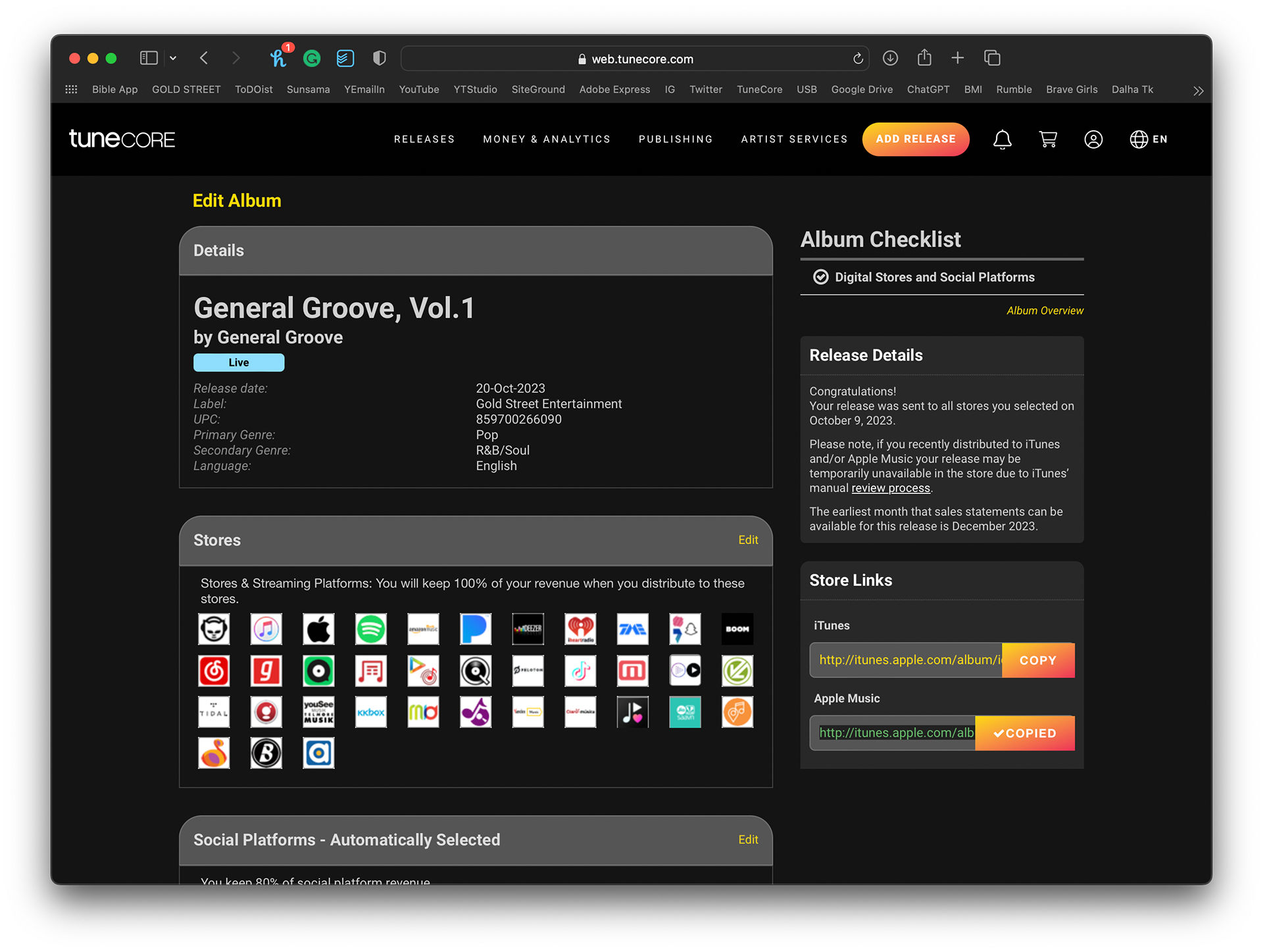
Task: Click the iTunes URL field
Action: point(906,660)
